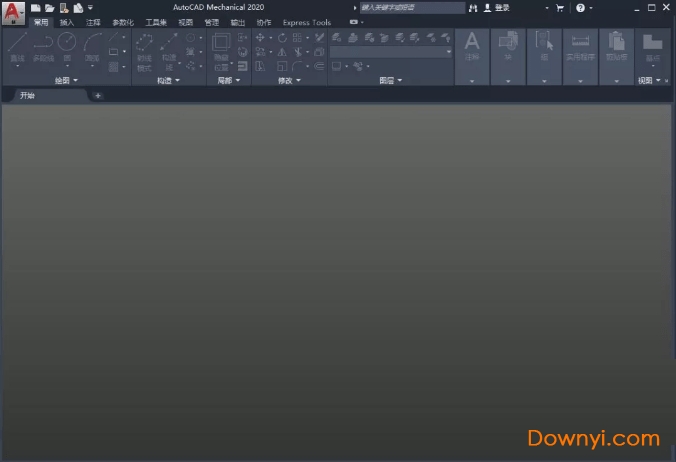676x462 pixels.
Task: Open the layer name combo box in 图层 panel
Action: (x=391, y=52)
